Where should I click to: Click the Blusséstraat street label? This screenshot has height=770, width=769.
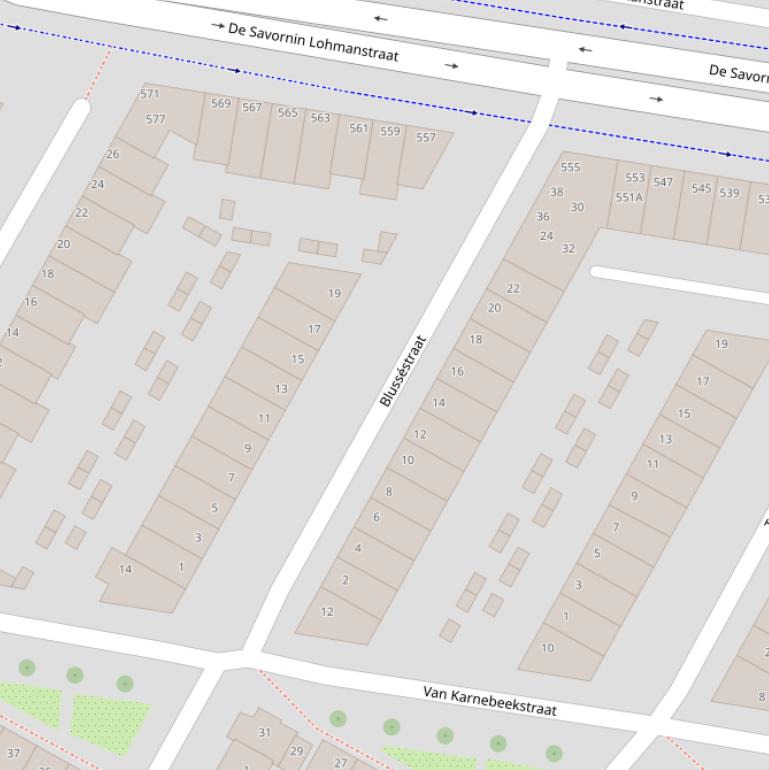403,371
